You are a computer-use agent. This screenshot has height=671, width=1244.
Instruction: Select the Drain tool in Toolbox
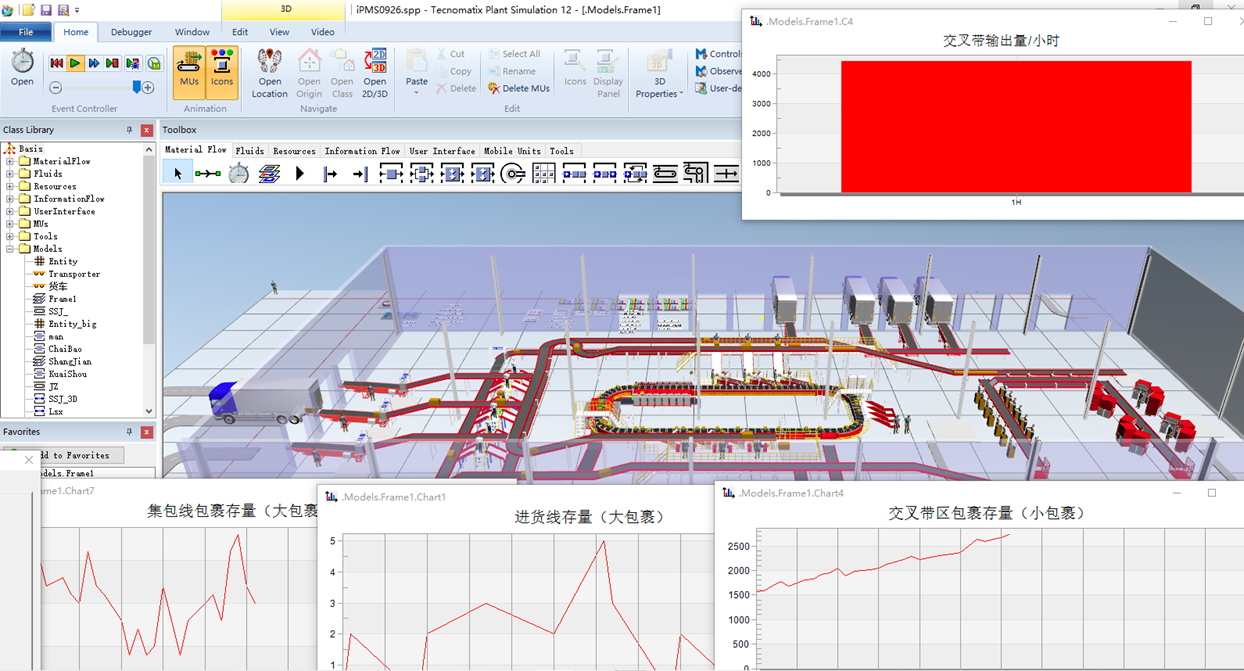coord(360,173)
